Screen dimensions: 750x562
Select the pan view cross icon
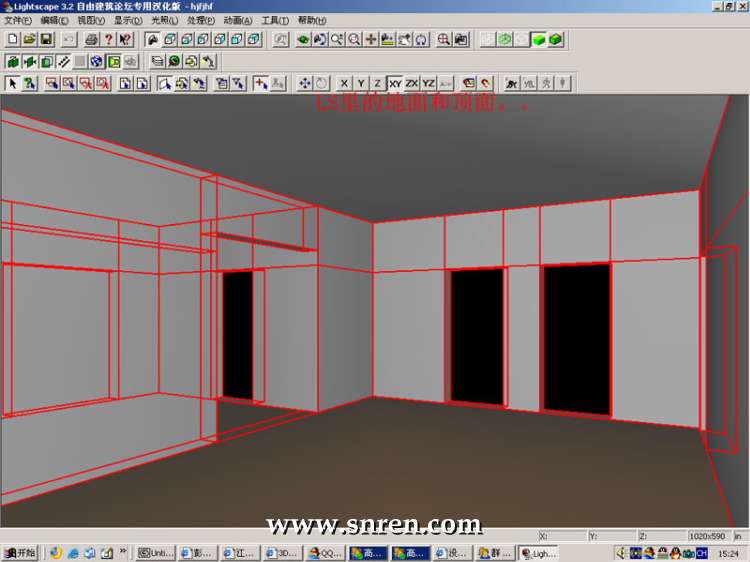point(371,39)
